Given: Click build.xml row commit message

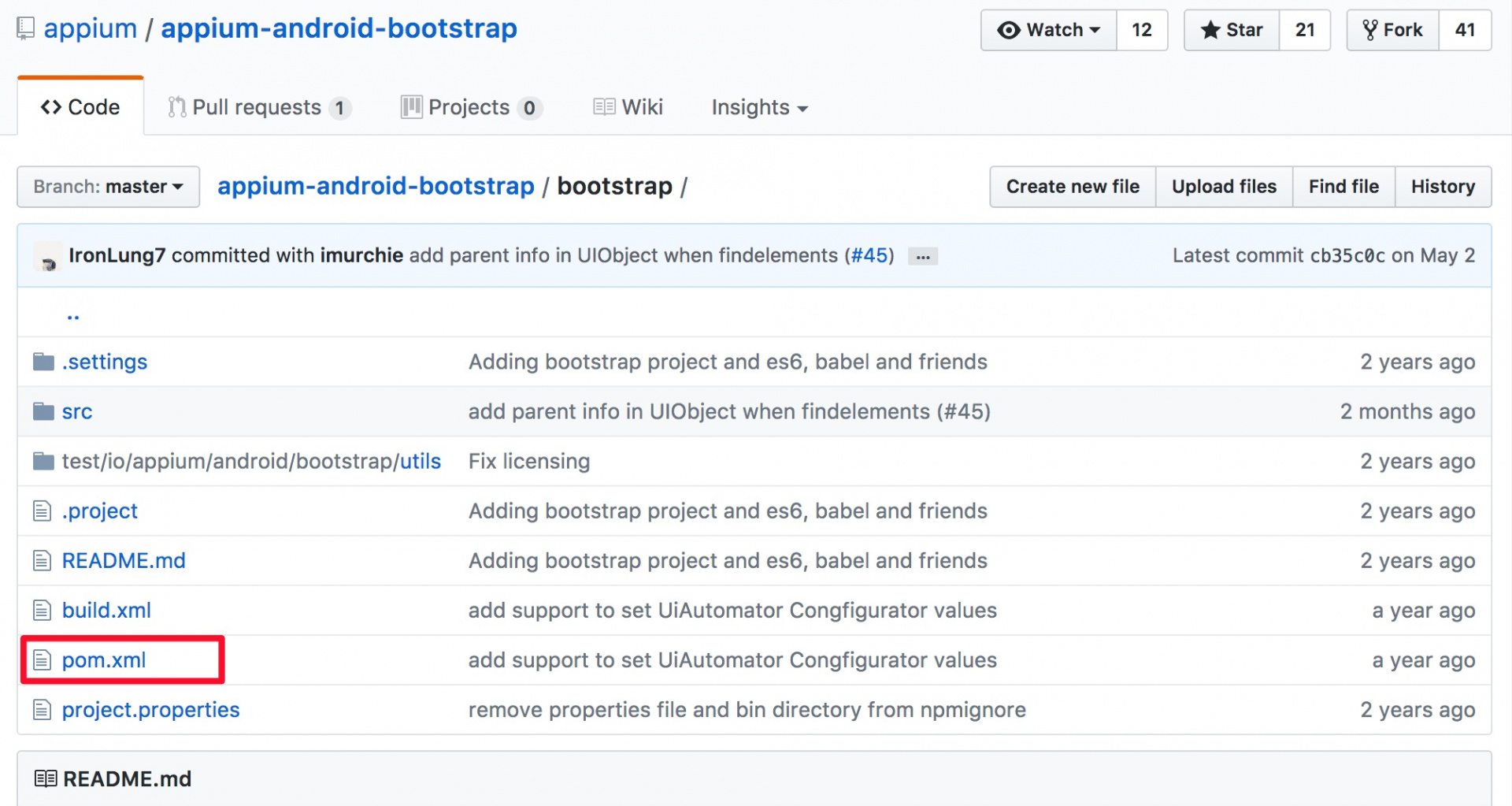Looking at the screenshot, I should [732, 610].
